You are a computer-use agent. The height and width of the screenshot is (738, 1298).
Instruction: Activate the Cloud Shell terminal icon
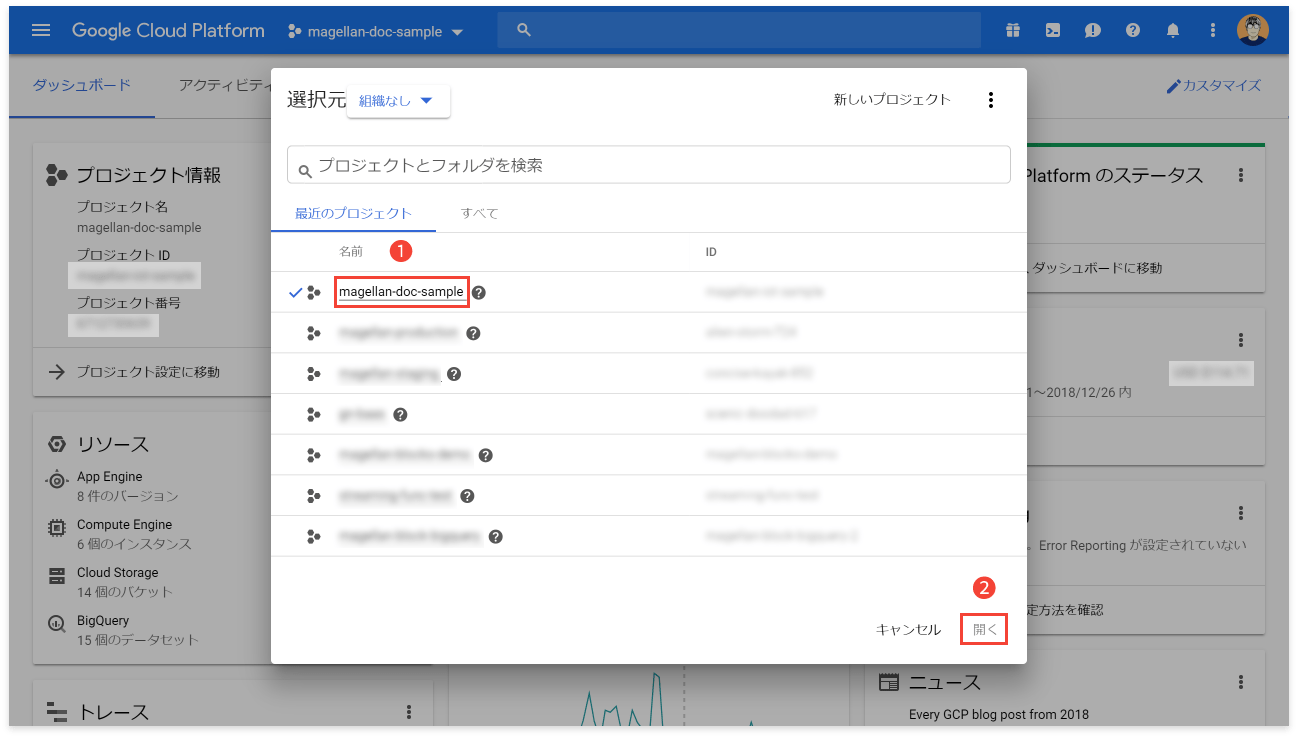click(1053, 30)
